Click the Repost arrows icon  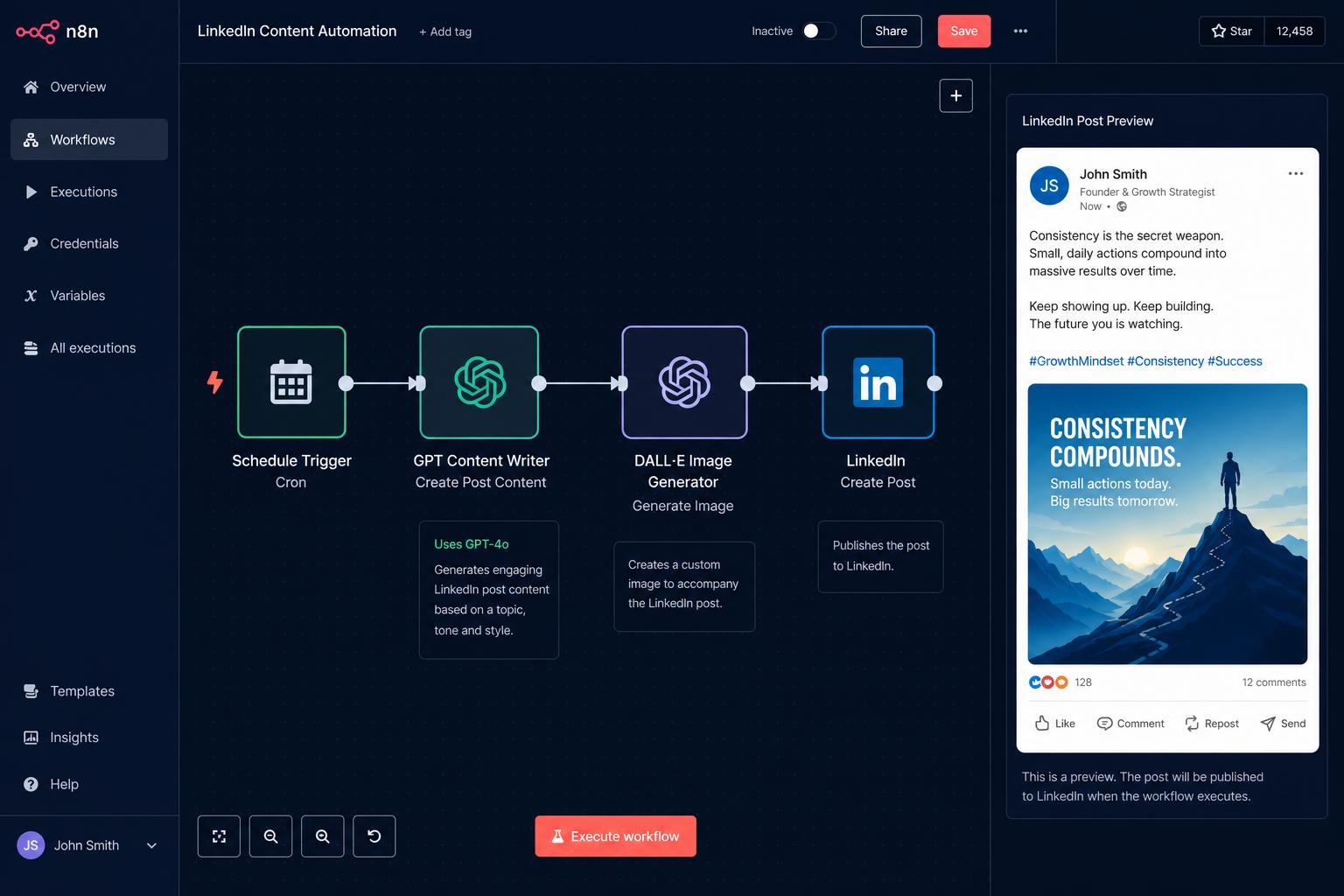[x=1192, y=724]
